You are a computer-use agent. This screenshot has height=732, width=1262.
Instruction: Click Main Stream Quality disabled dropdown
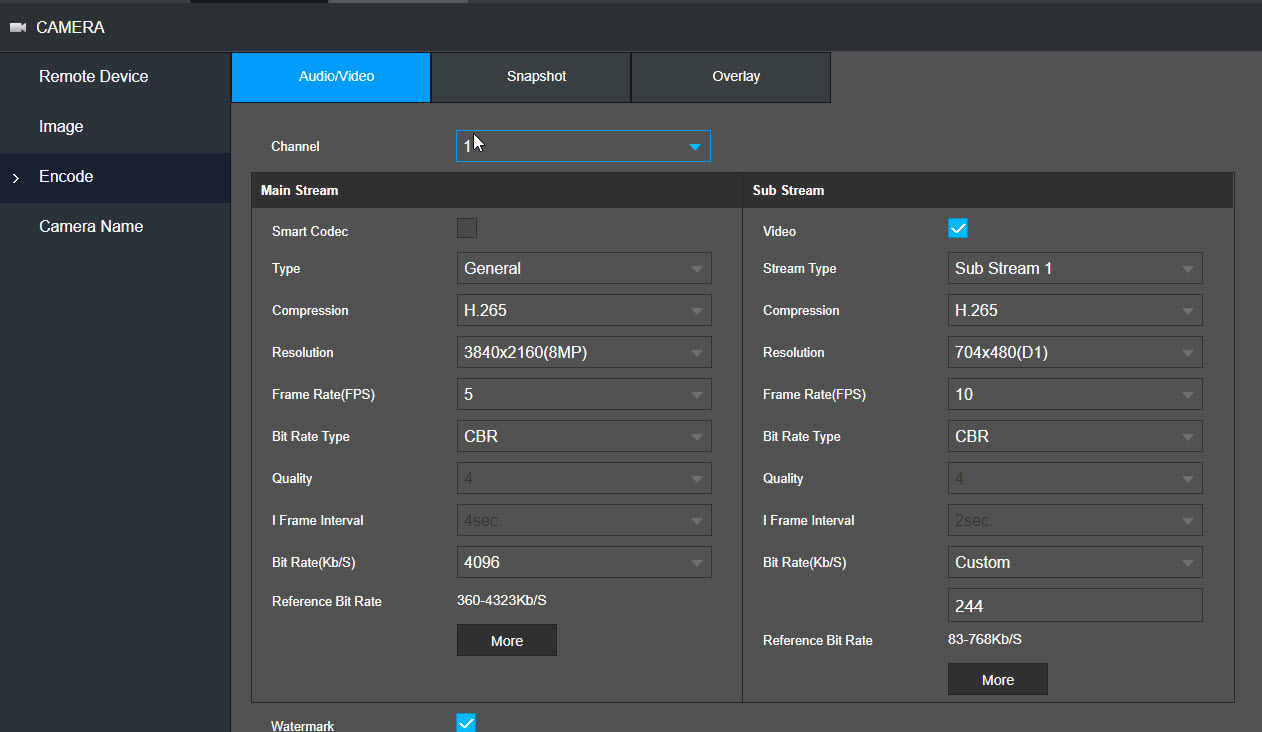coord(584,478)
